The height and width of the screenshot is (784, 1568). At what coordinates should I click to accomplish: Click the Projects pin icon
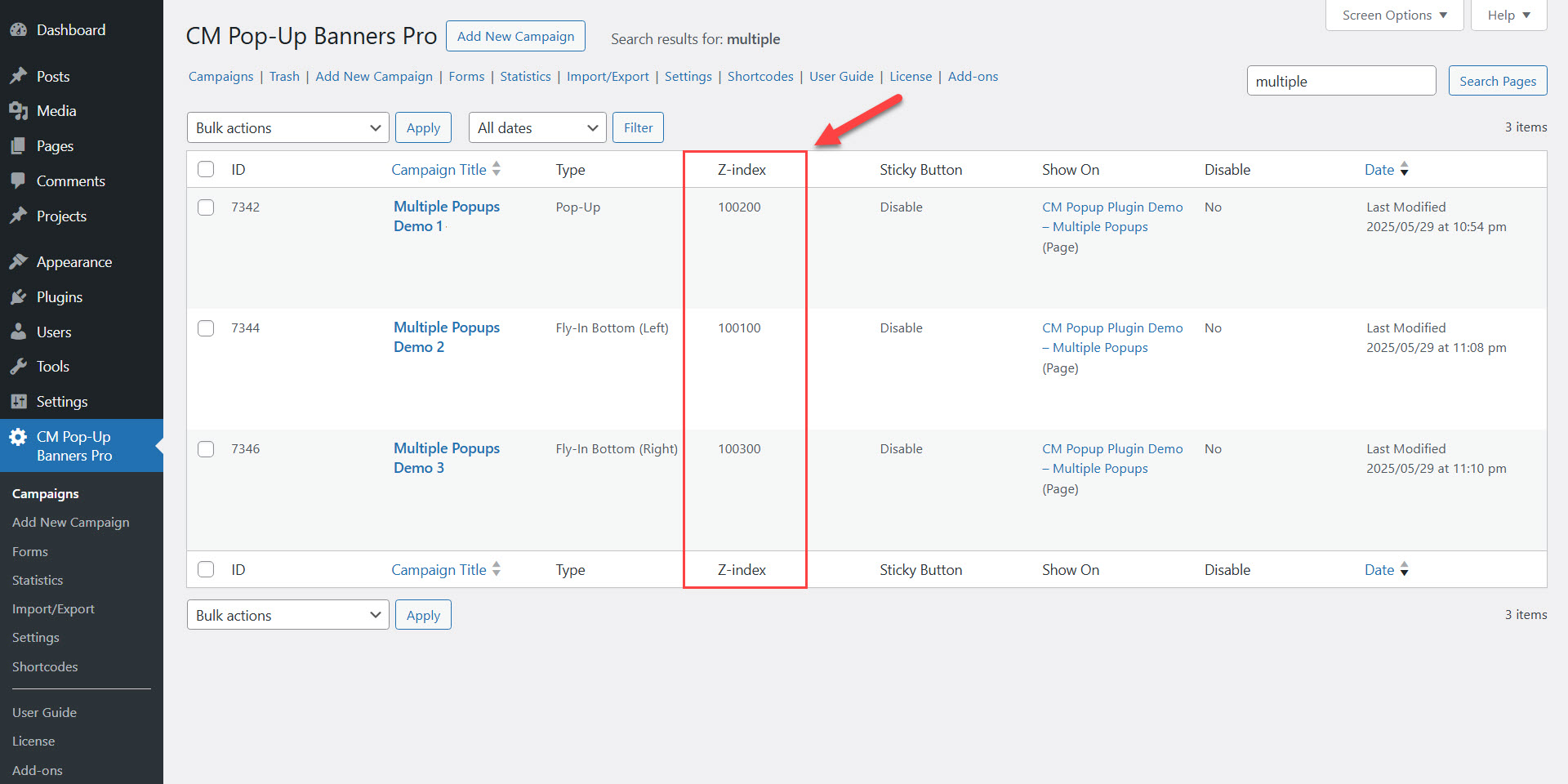18,216
